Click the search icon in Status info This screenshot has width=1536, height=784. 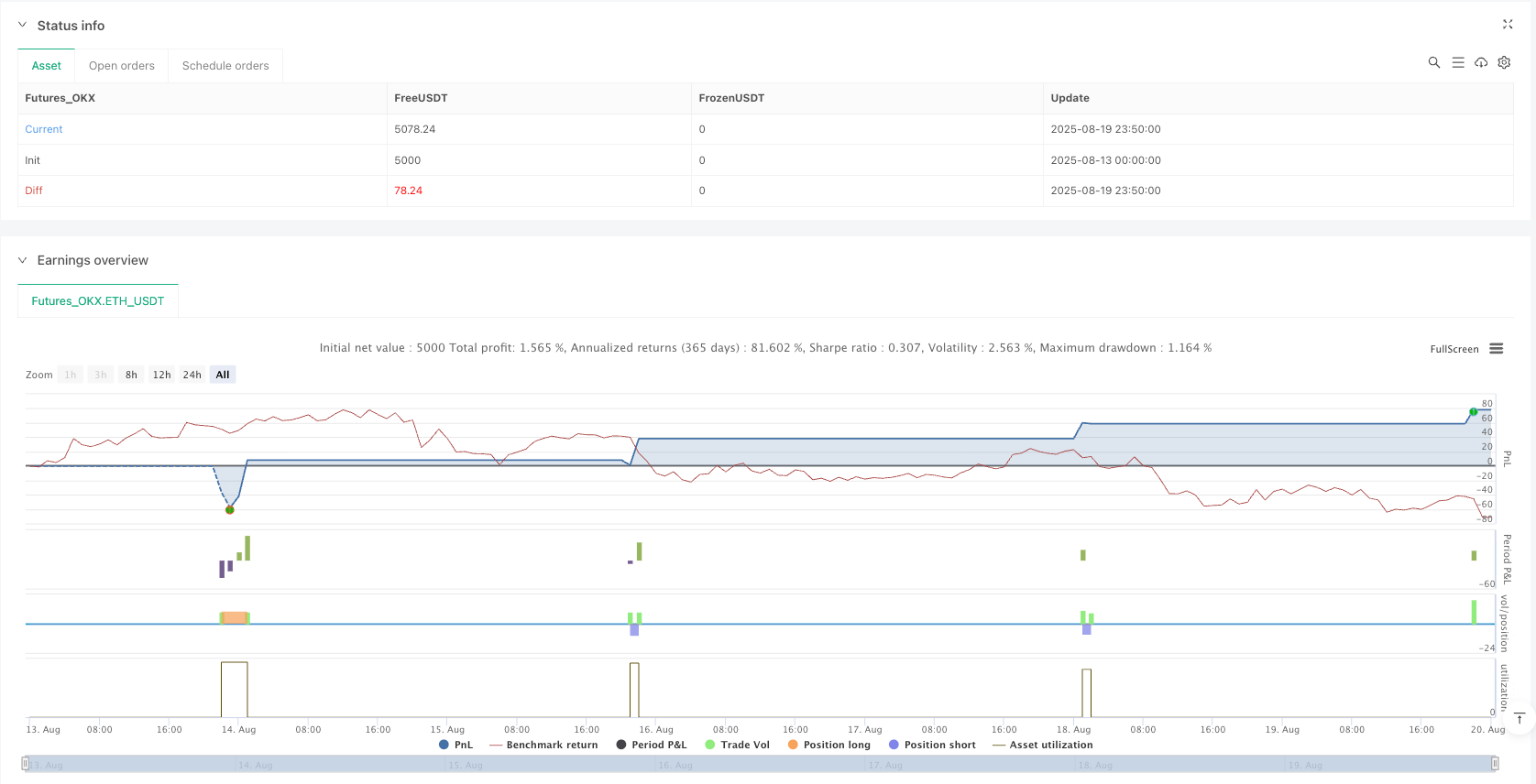(x=1433, y=62)
